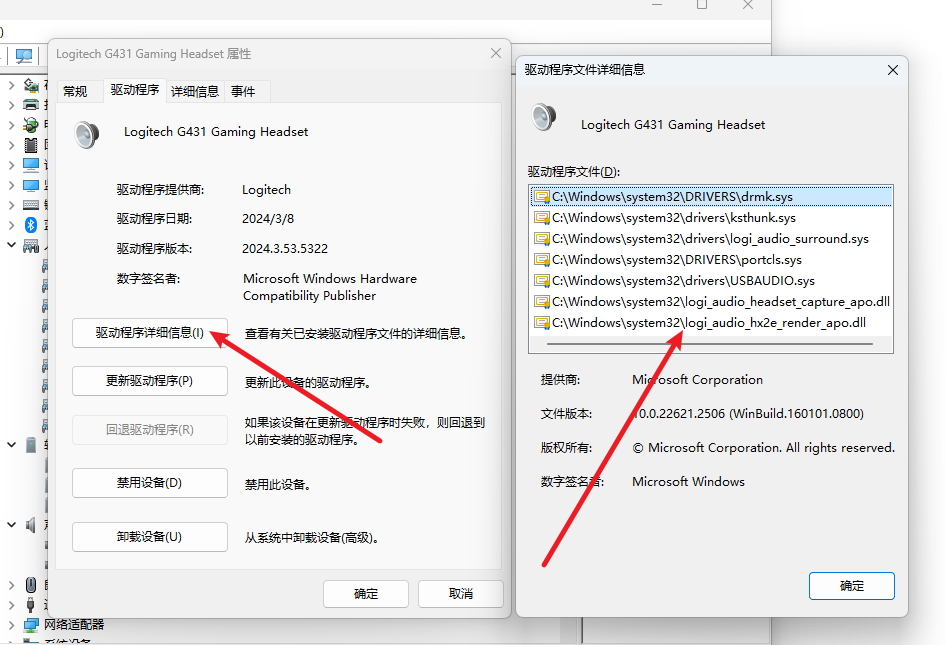The height and width of the screenshot is (645, 946).
Task: Click the 禁用设备(D) button
Action: coord(150,483)
